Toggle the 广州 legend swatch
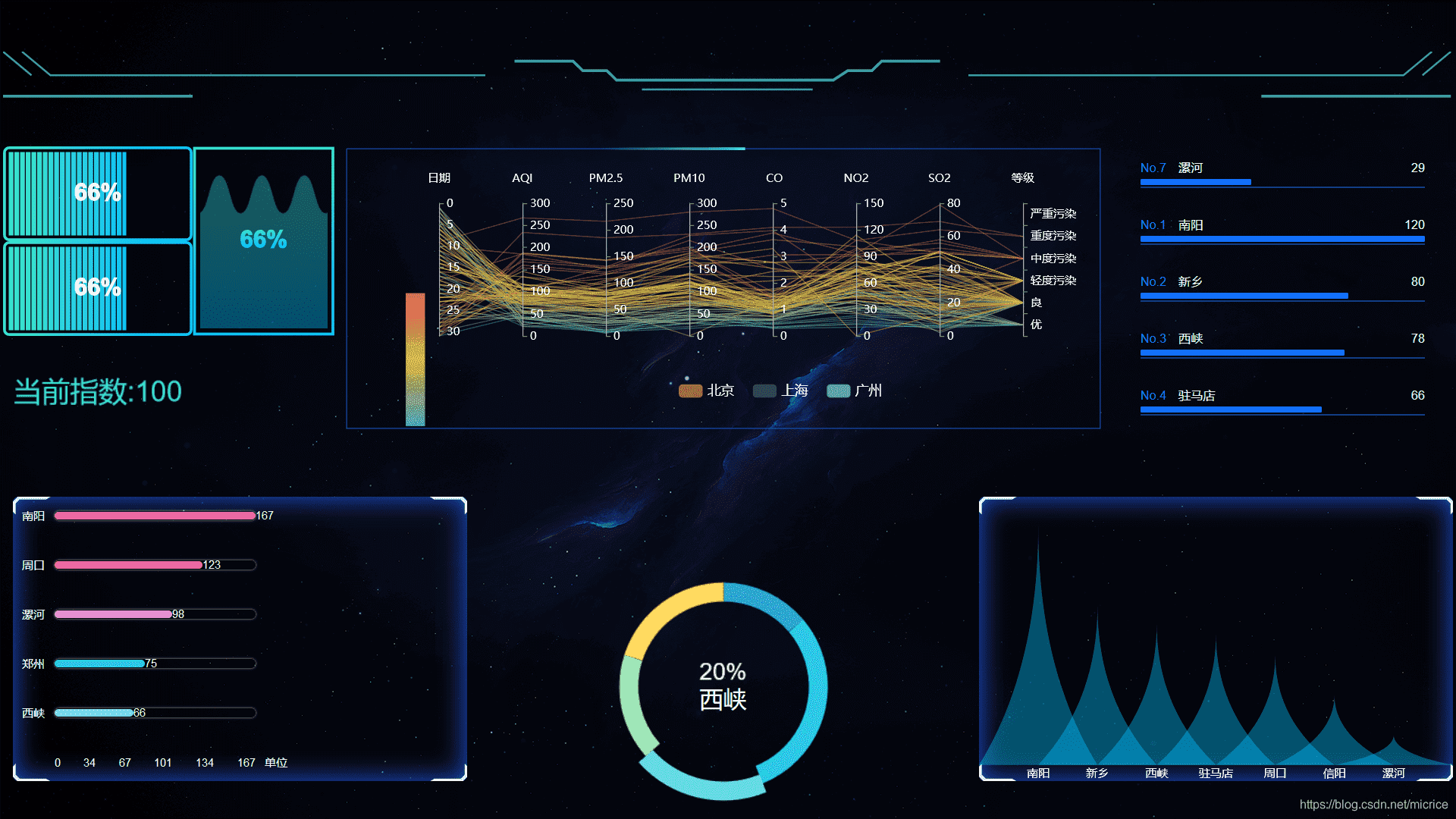 [838, 391]
